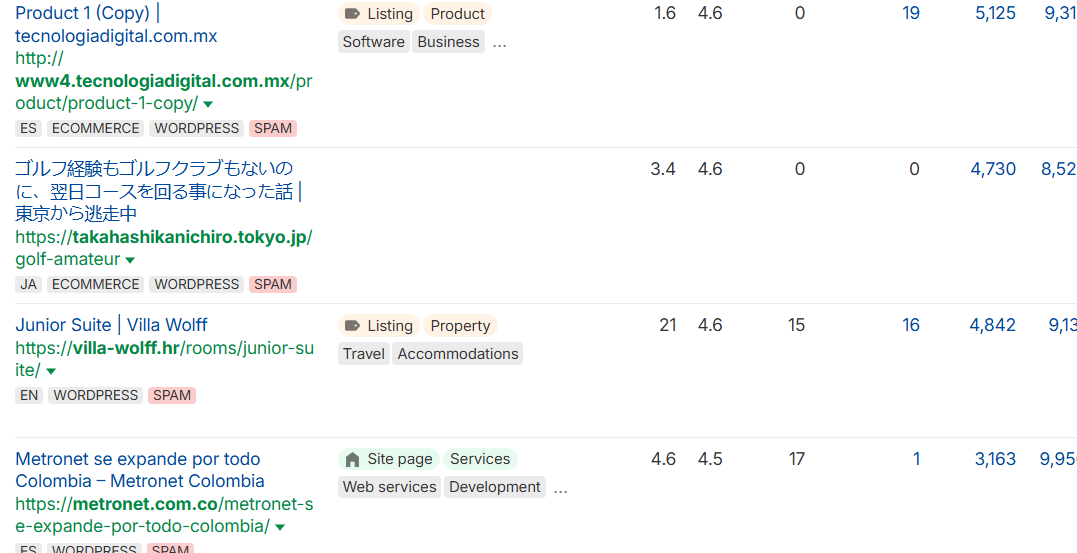Click the house icon on the Site page tag
The height and width of the screenshot is (553, 1077).
pyautogui.click(x=352, y=460)
